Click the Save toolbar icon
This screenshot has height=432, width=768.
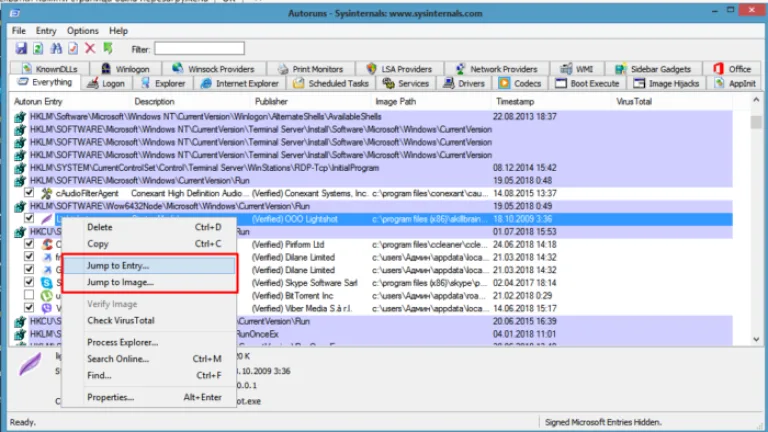21,48
